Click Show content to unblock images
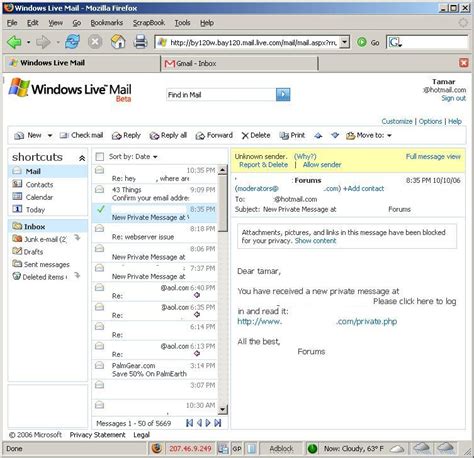474x458 pixels. pyautogui.click(x=315, y=241)
